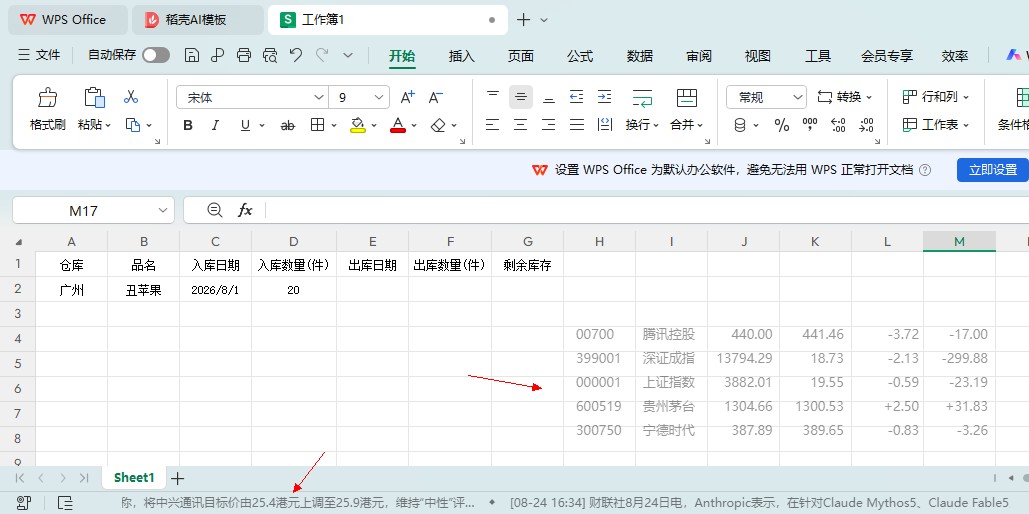Click the Format Painter (格式刷) icon
The image size is (1029, 514).
[47, 98]
